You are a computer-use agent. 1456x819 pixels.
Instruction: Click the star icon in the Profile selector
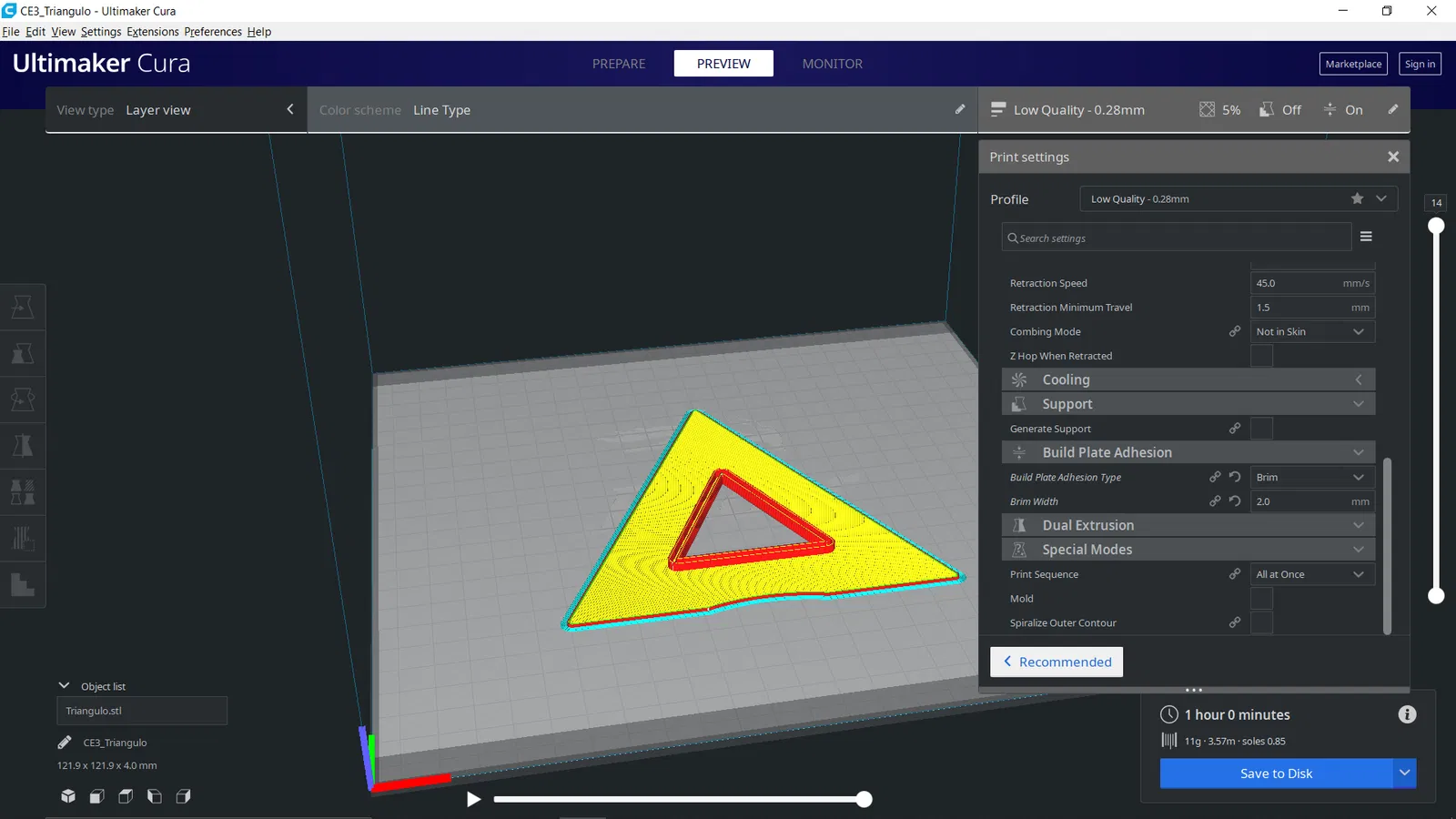click(x=1357, y=198)
